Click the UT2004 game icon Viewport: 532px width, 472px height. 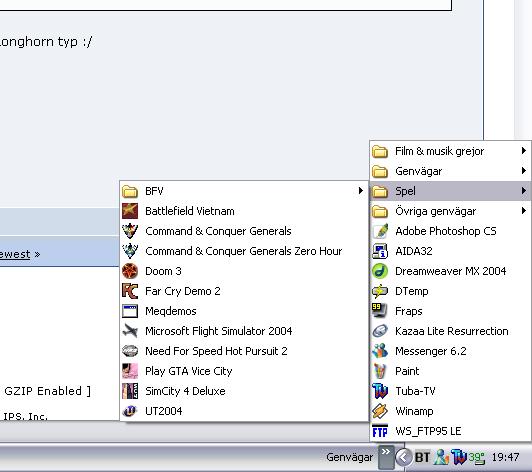click(x=130, y=411)
